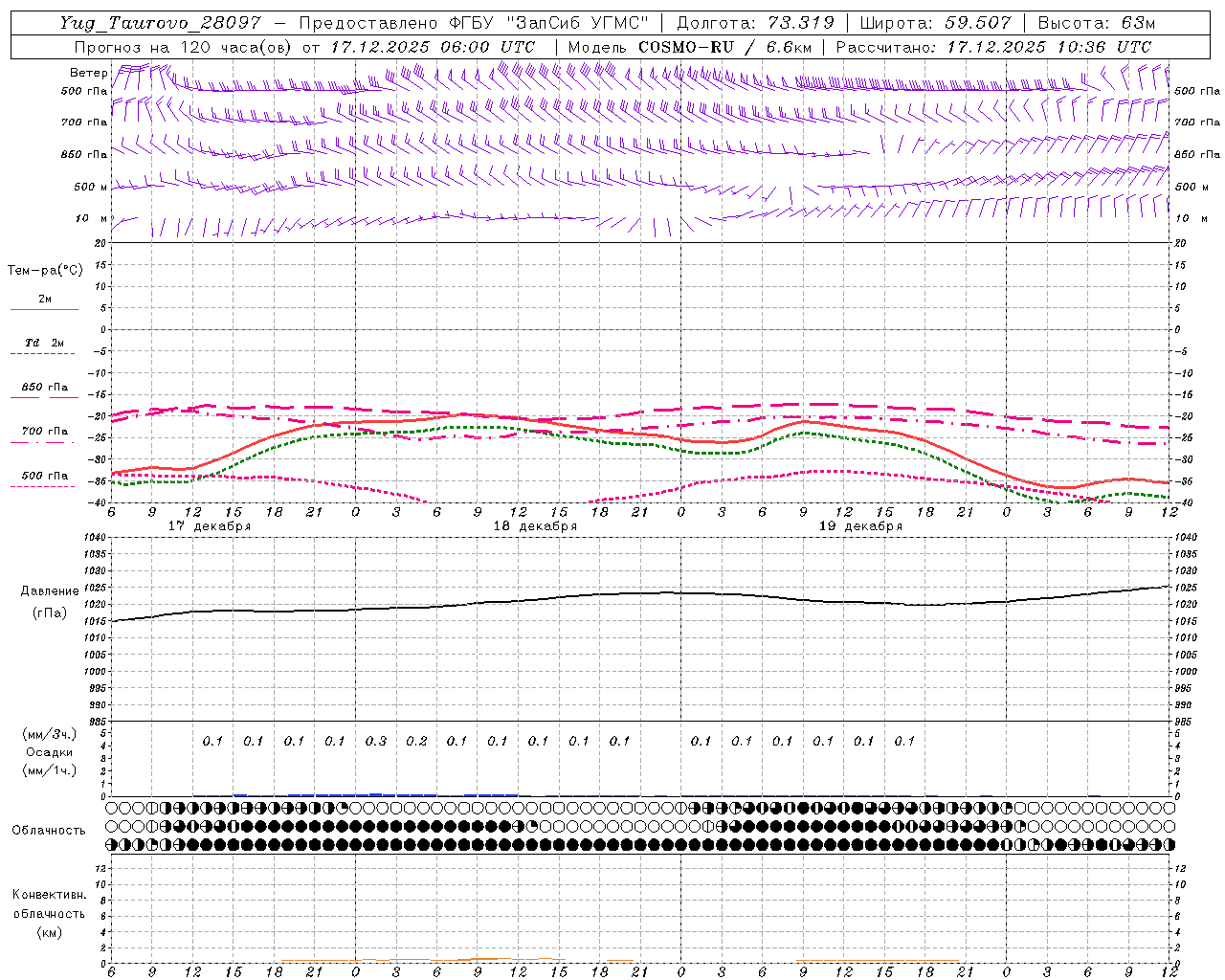Click the Модель COSMO-RU / 6.6км label
Viewport: 1225px width, 980px height.
coord(689,47)
